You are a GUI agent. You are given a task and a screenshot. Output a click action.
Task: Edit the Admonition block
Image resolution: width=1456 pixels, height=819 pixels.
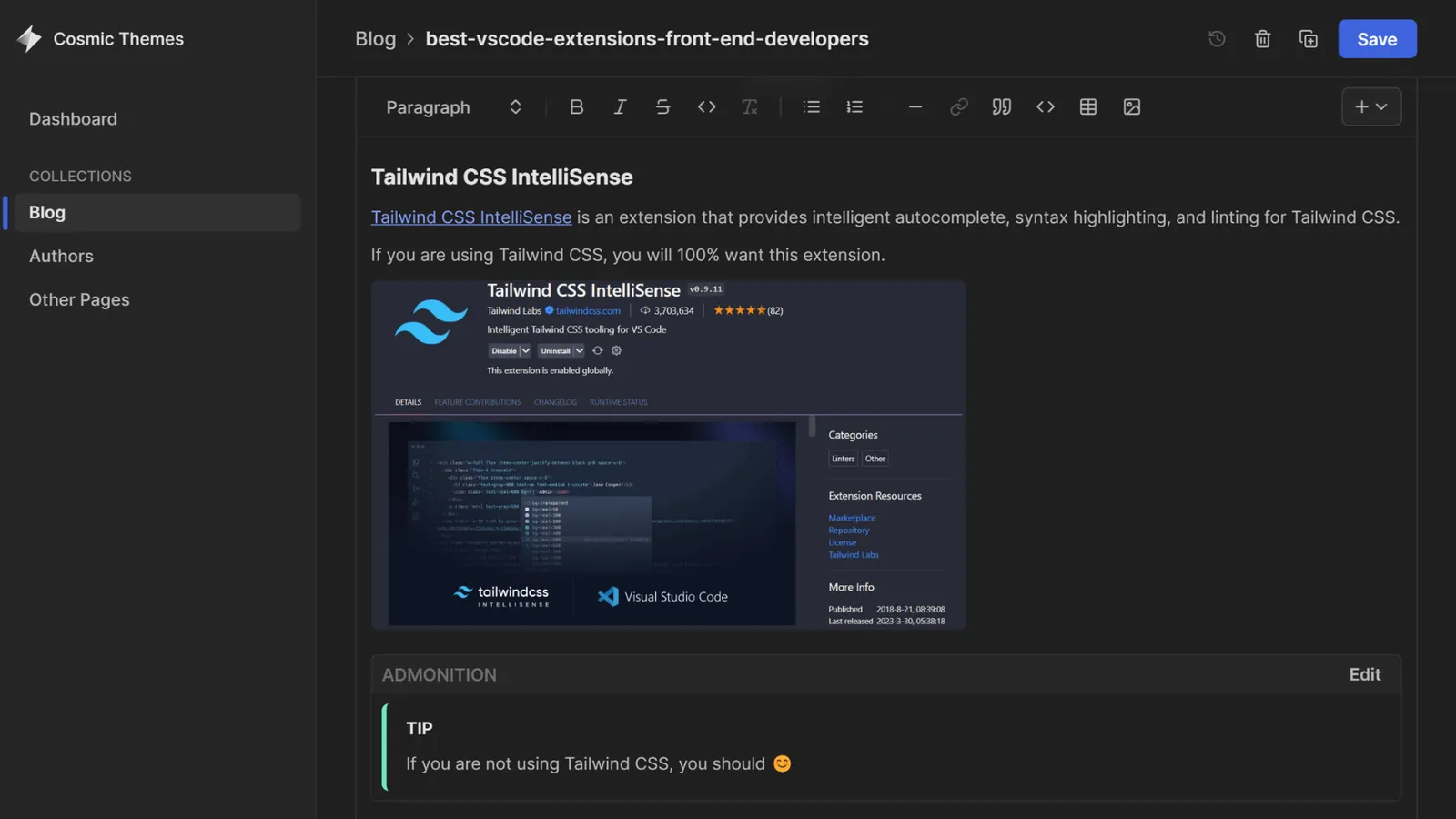click(1364, 674)
